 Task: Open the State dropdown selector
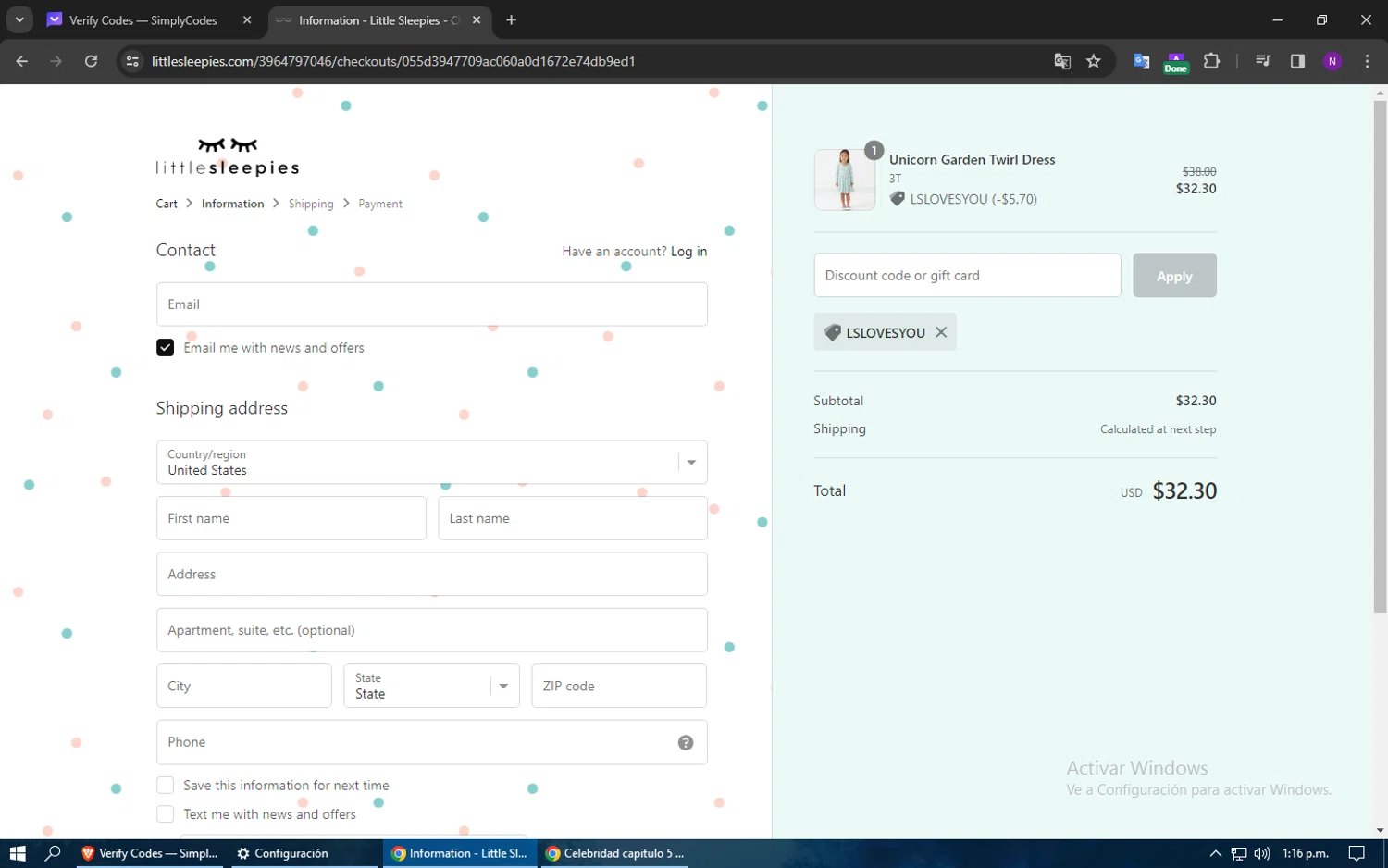click(x=503, y=687)
